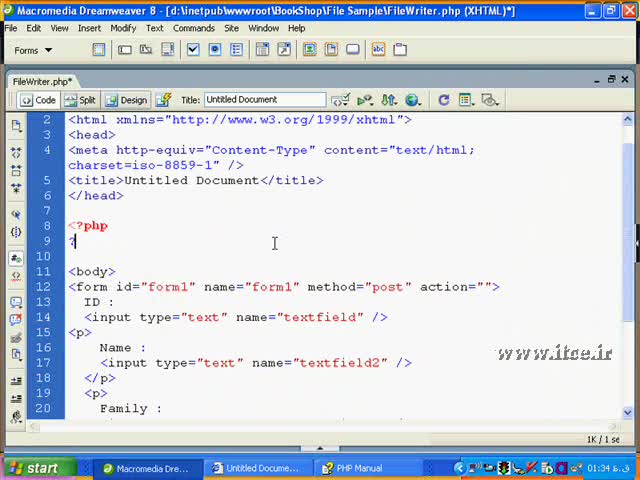
Task: Open the Validate Markup menu
Action: (365, 100)
